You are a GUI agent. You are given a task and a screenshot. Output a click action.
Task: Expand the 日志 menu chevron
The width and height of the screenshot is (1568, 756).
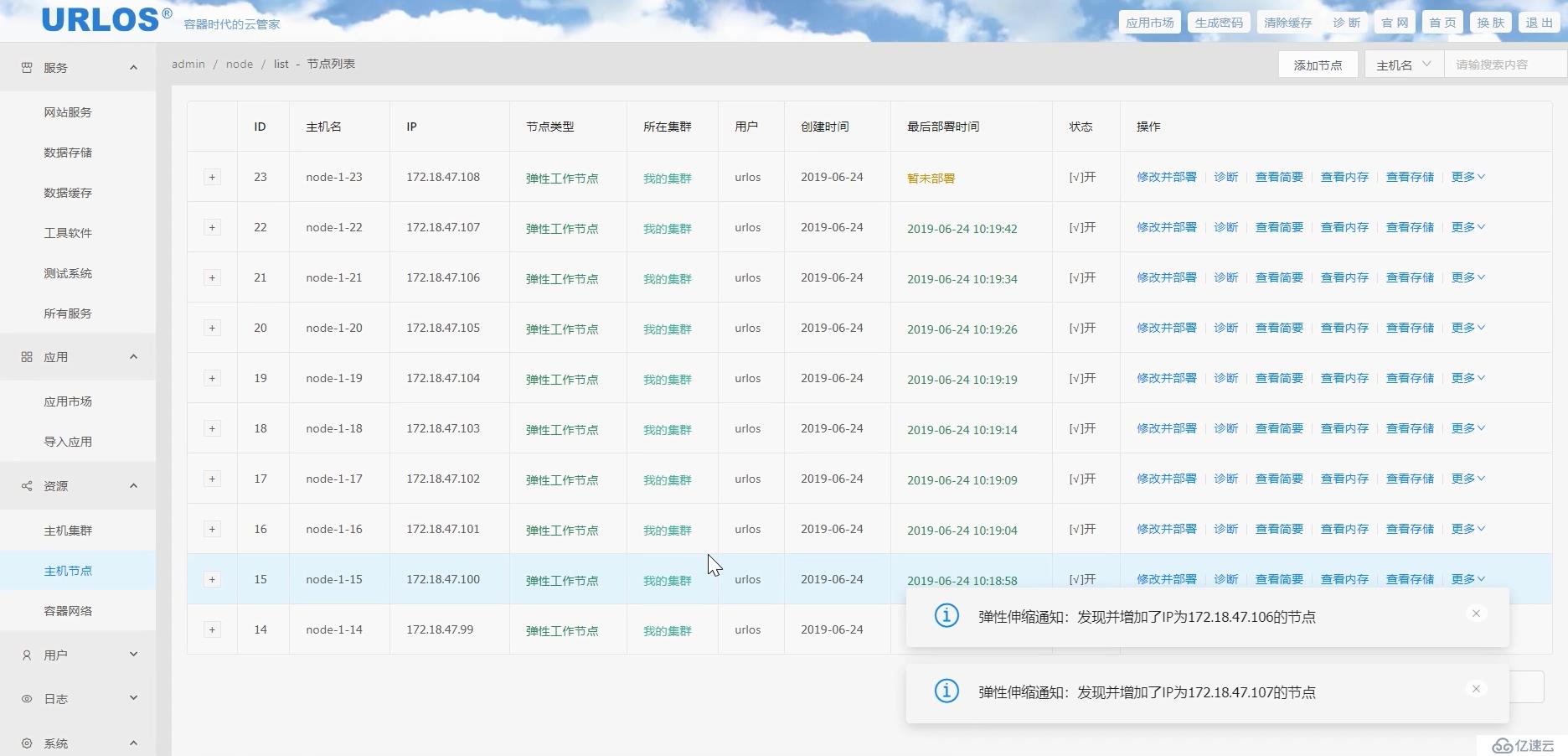133,698
